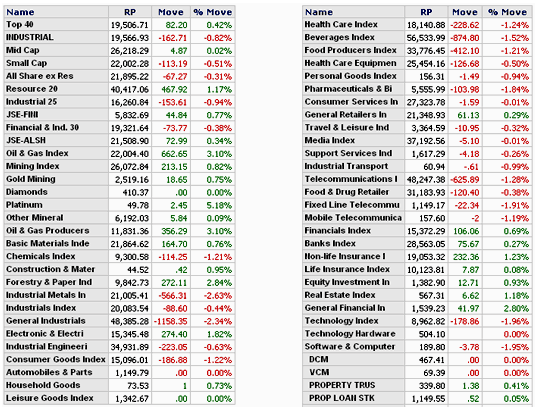Click the JSE-ALSH index name
The width and height of the screenshot is (537, 409).
(26, 140)
